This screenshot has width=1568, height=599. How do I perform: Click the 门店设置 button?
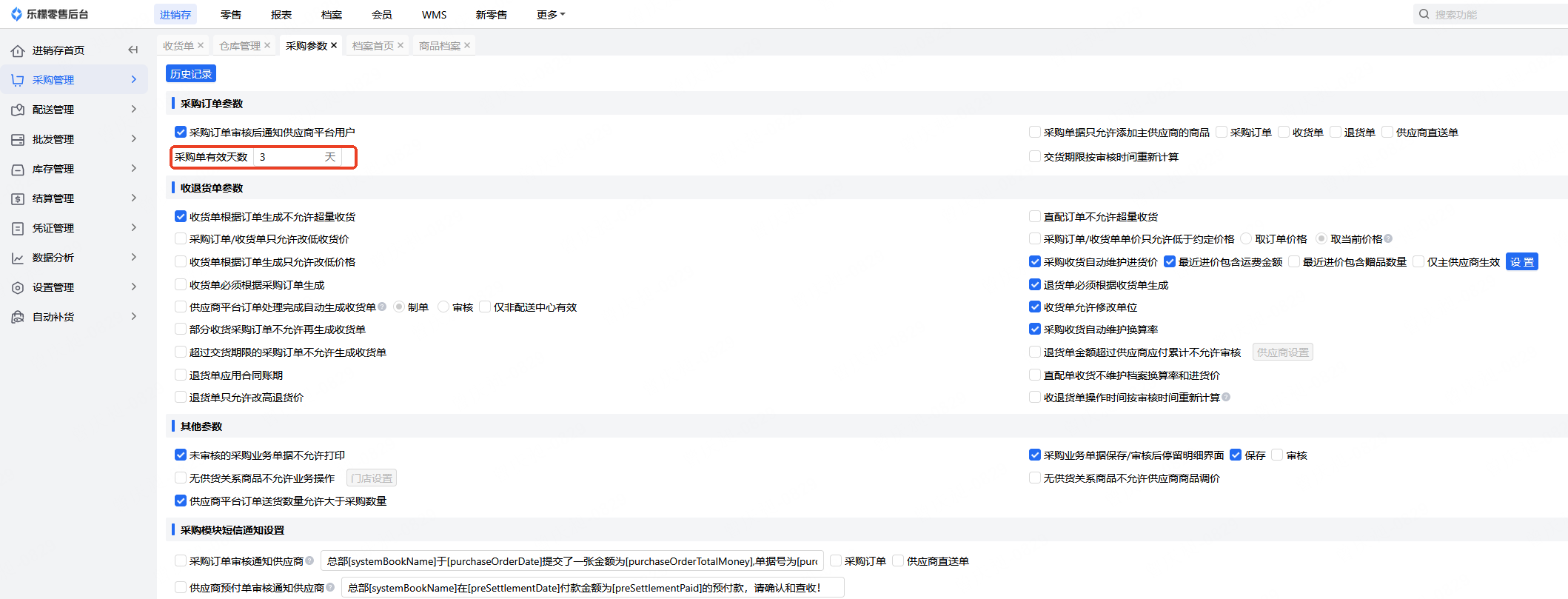372,478
